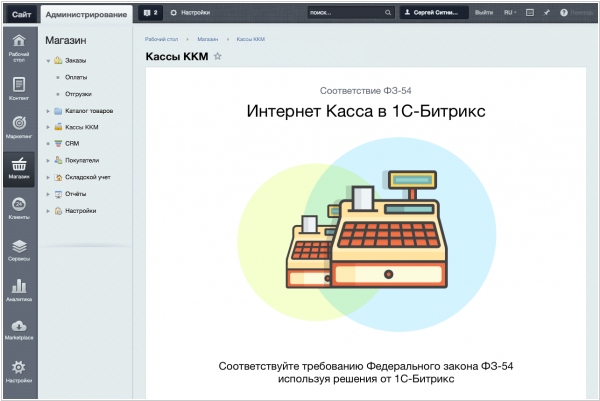Open the Сергей user profile button
The width and height of the screenshot is (600, 401).
point(434,12)
